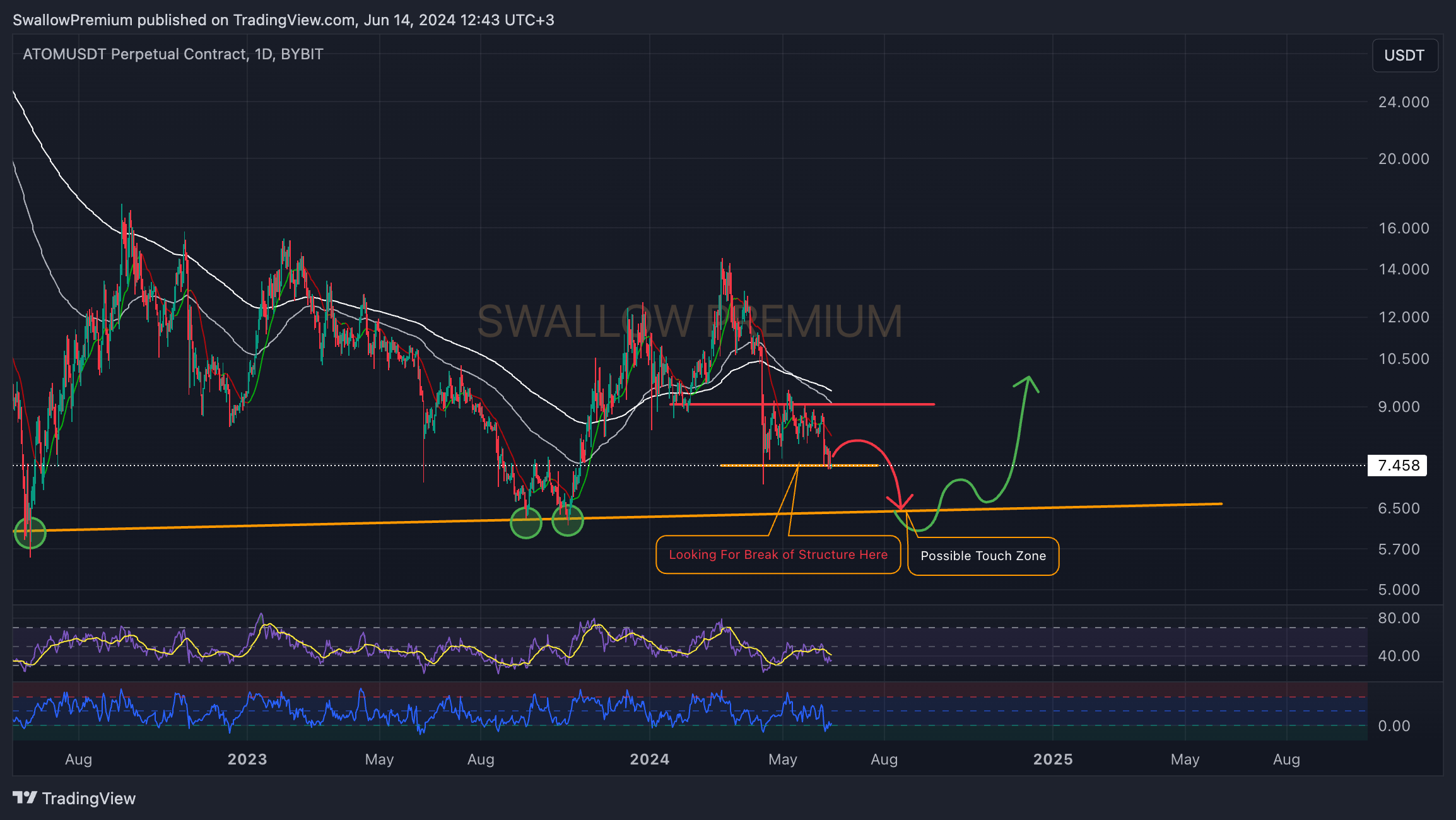Image resolution: width=1456 pixels, height=820 pixels.
Task: Click the 2024 label on the time axis
Action: [x=650, y=759]
